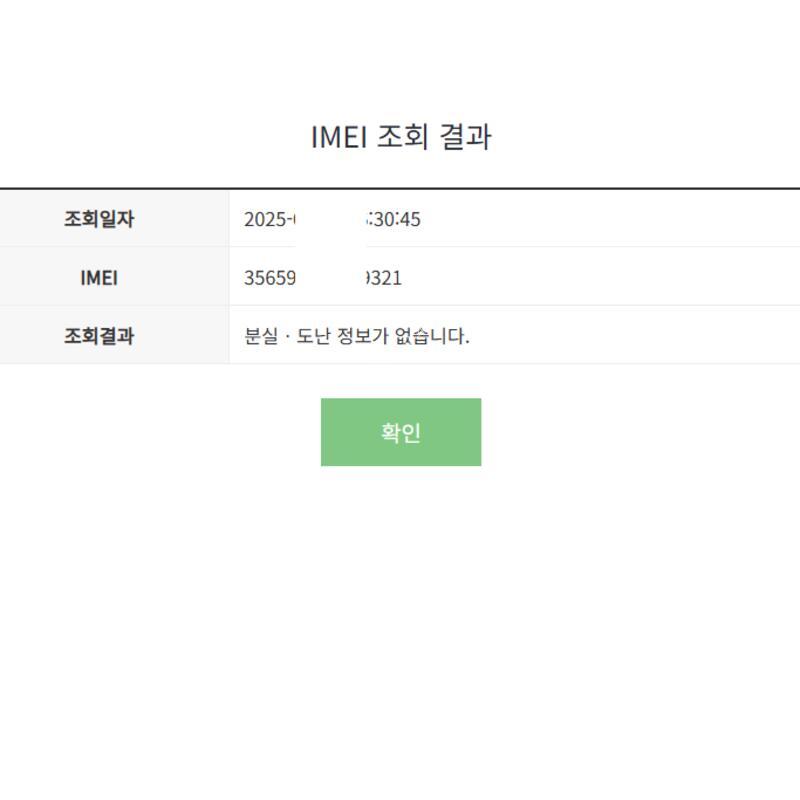800x800 pixels.
Task: Click the 30:45 time portion
Action: point(397,219)
